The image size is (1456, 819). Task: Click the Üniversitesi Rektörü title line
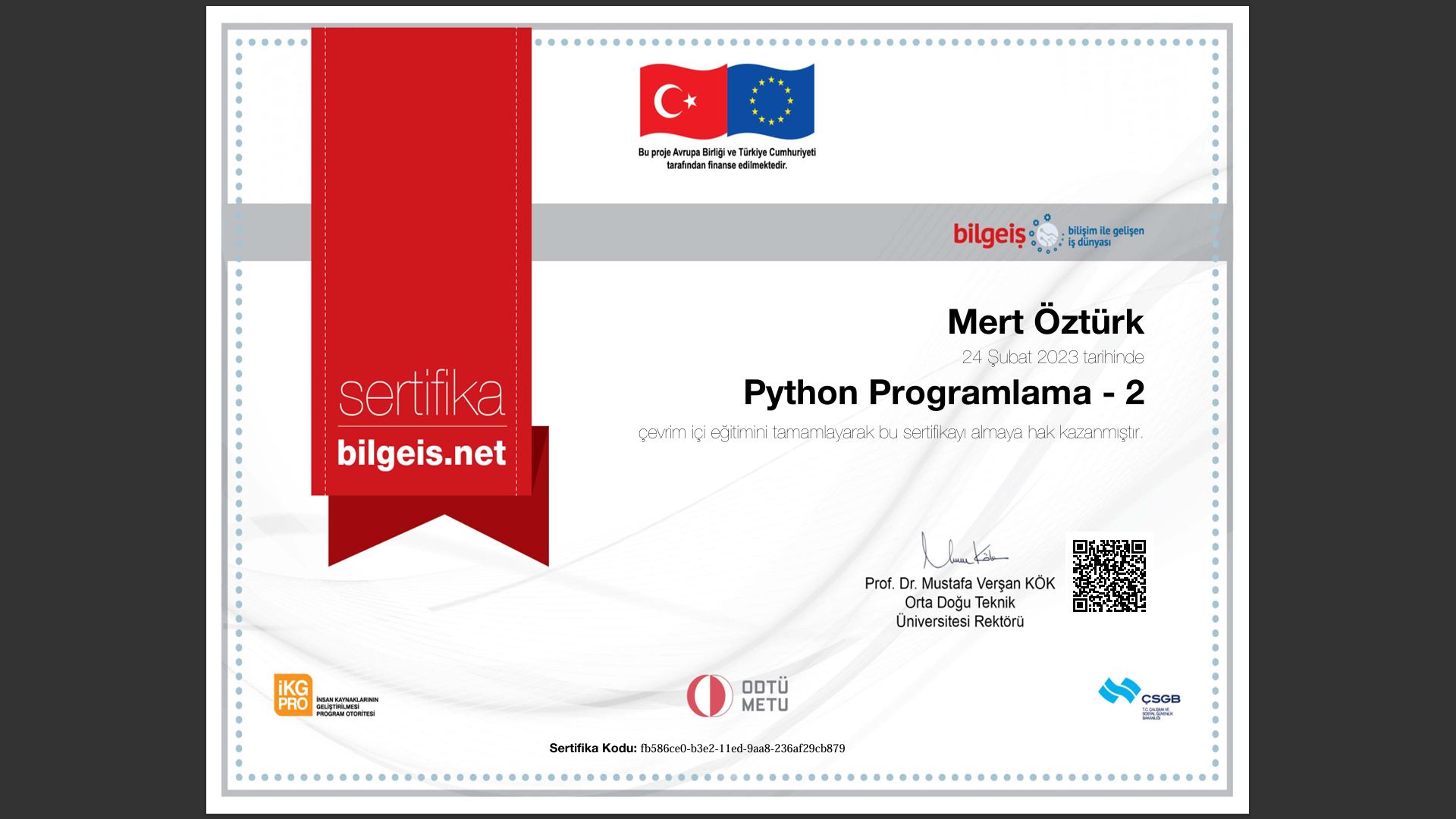coord(959,622)
